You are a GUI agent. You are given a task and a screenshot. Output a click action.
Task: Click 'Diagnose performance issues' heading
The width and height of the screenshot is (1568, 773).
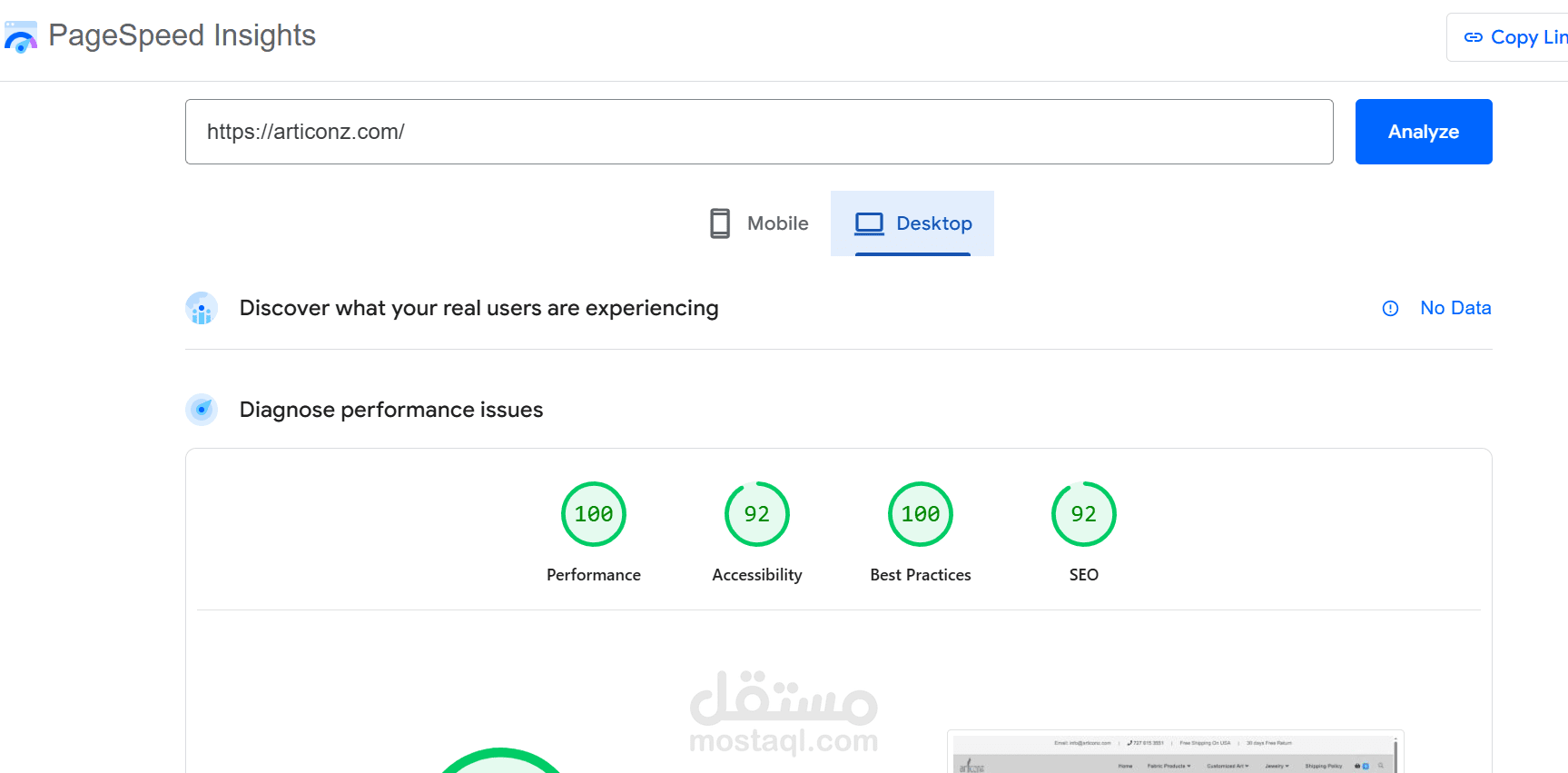point(391,410)
